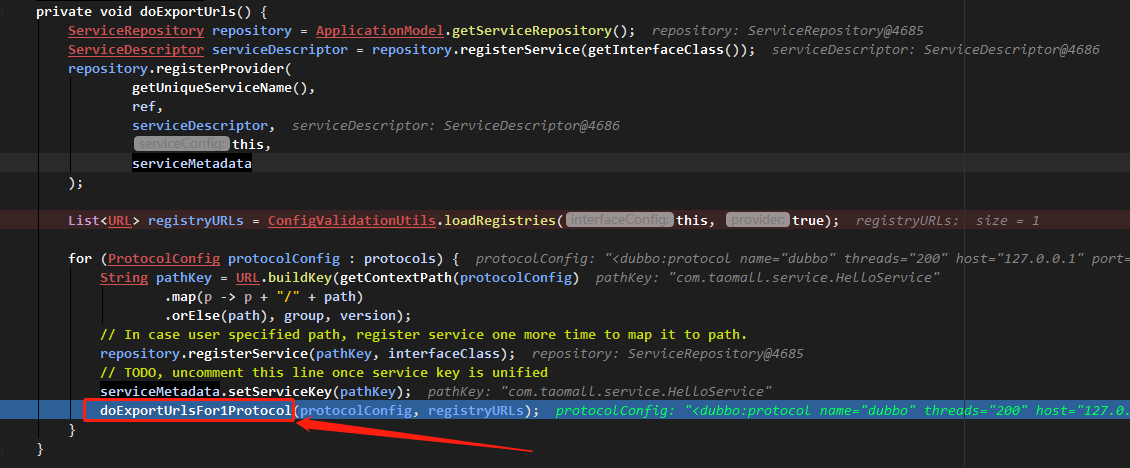Click the red ServiceDescriptor type declaration
Screen dimensions: 1130x468
coord(136,50)
